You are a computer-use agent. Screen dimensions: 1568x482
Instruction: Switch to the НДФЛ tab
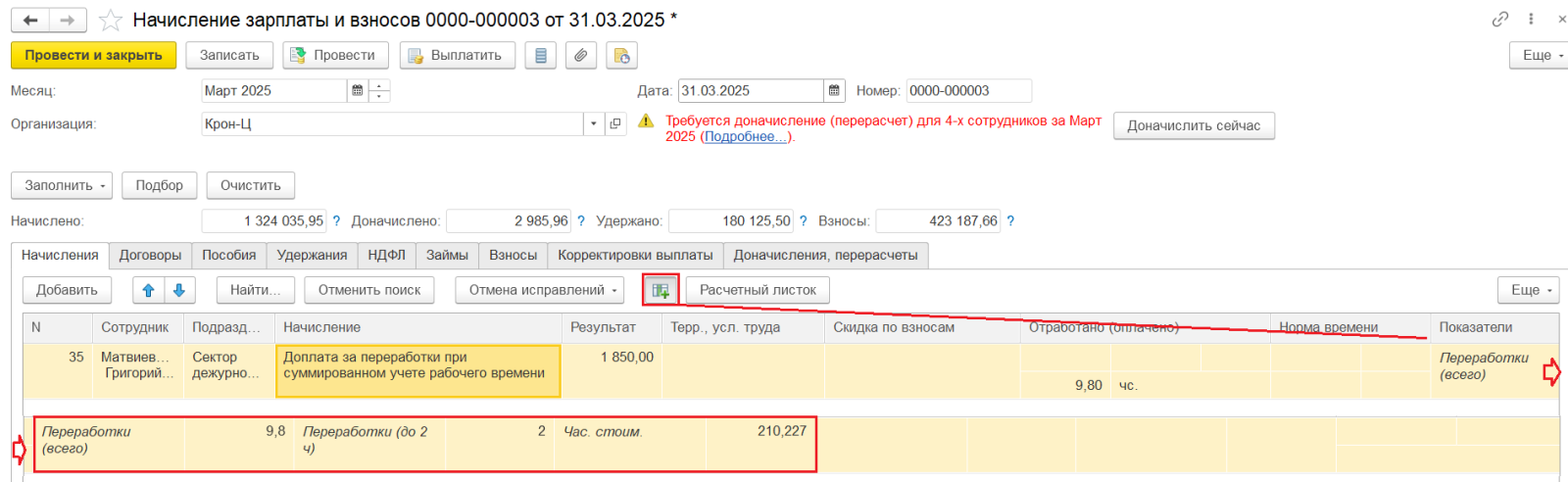[386, 256]
